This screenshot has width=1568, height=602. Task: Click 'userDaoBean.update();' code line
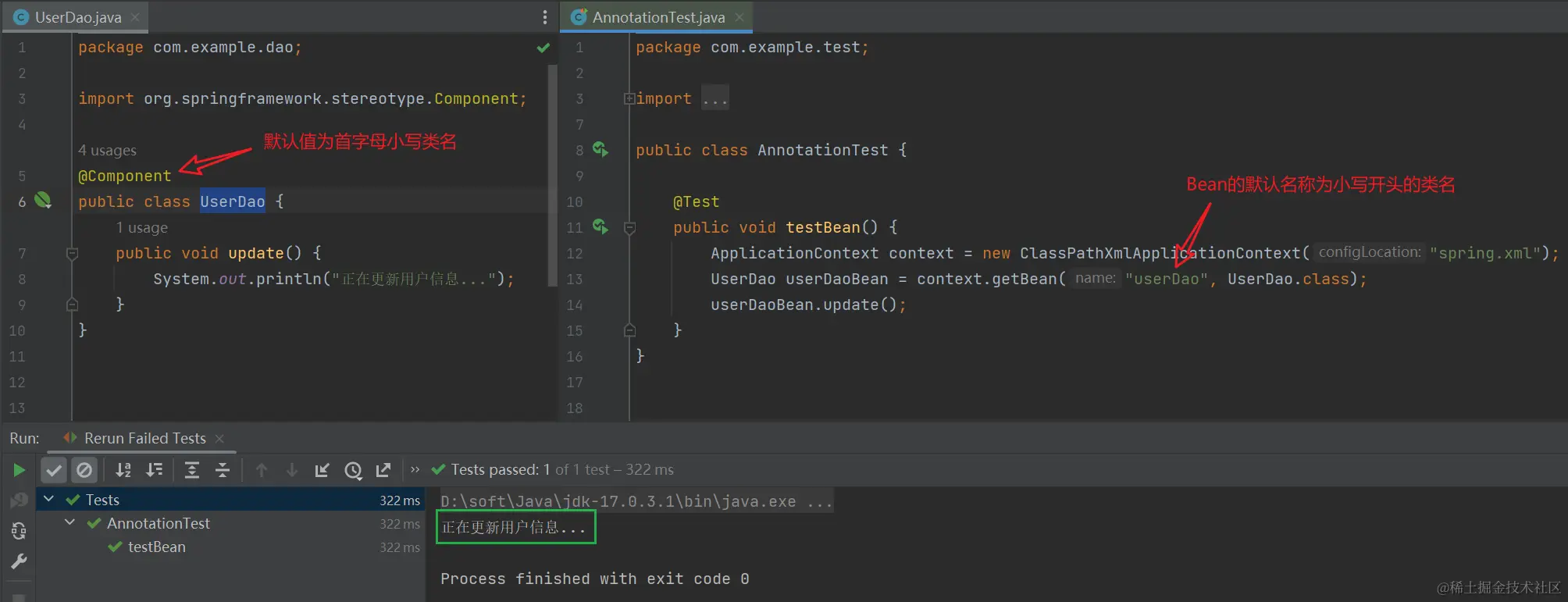[x=808, y=305]
